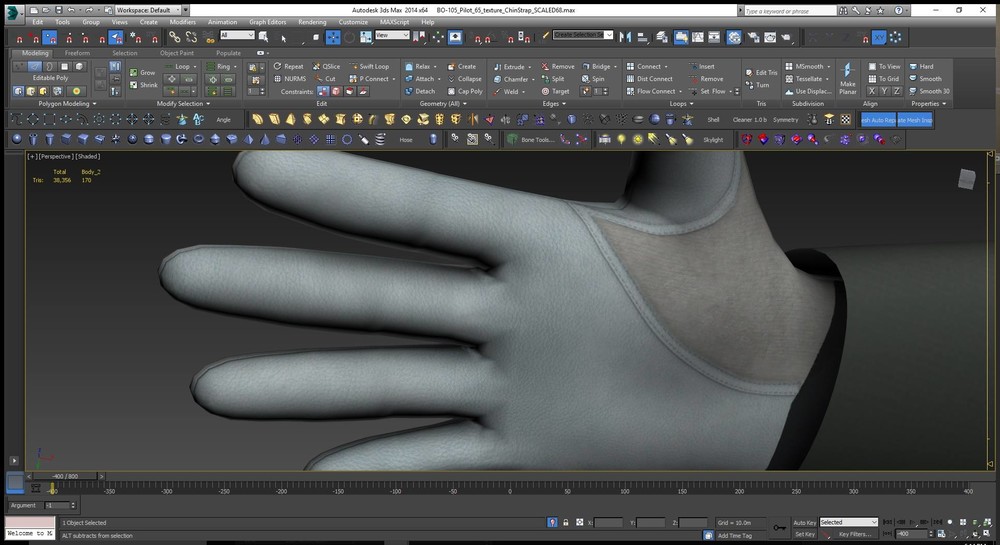Toggle the Auto Key mode
Screen dimensions: 1000x545
coord(804,522)
